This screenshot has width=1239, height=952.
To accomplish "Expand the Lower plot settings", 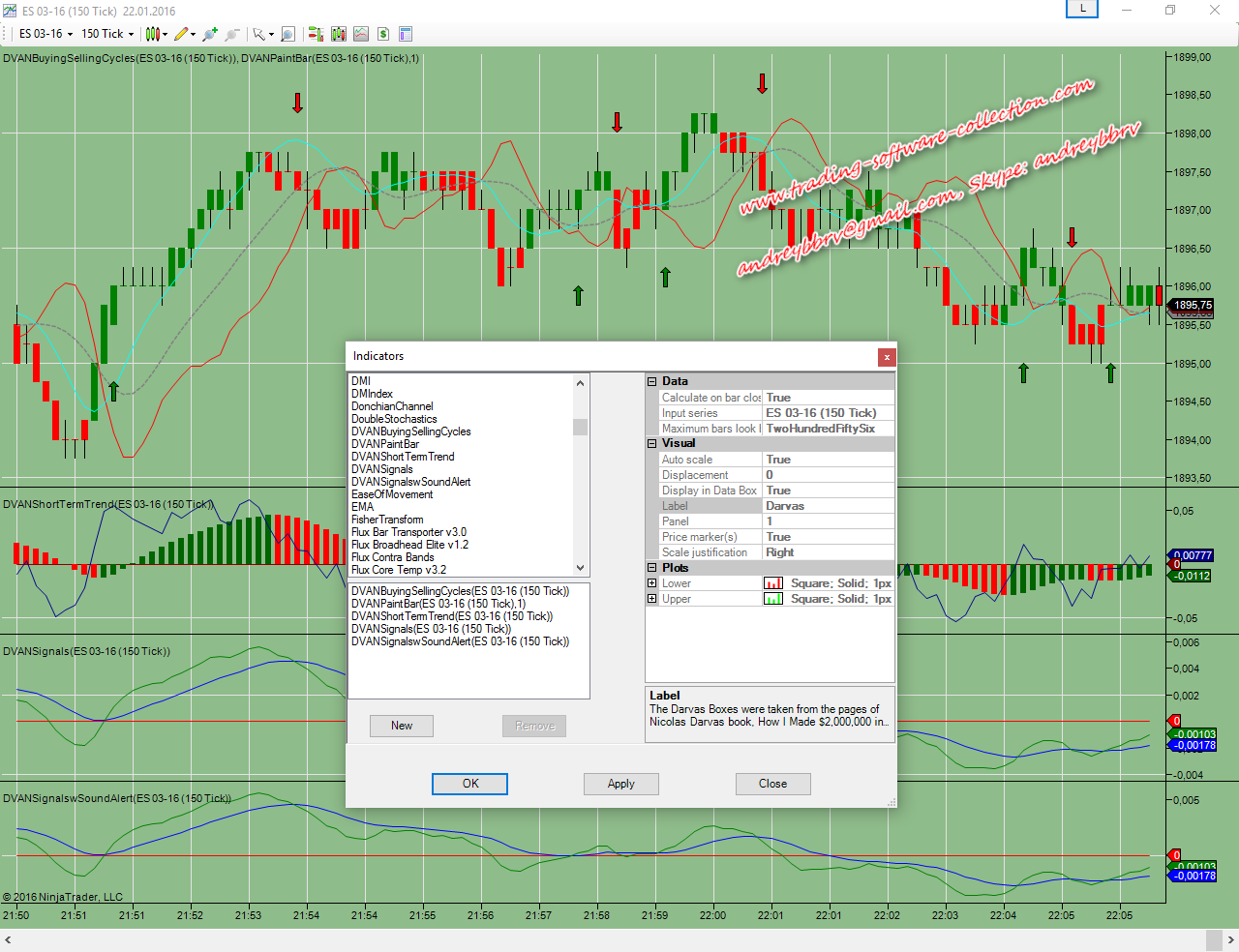I will 652,583.
